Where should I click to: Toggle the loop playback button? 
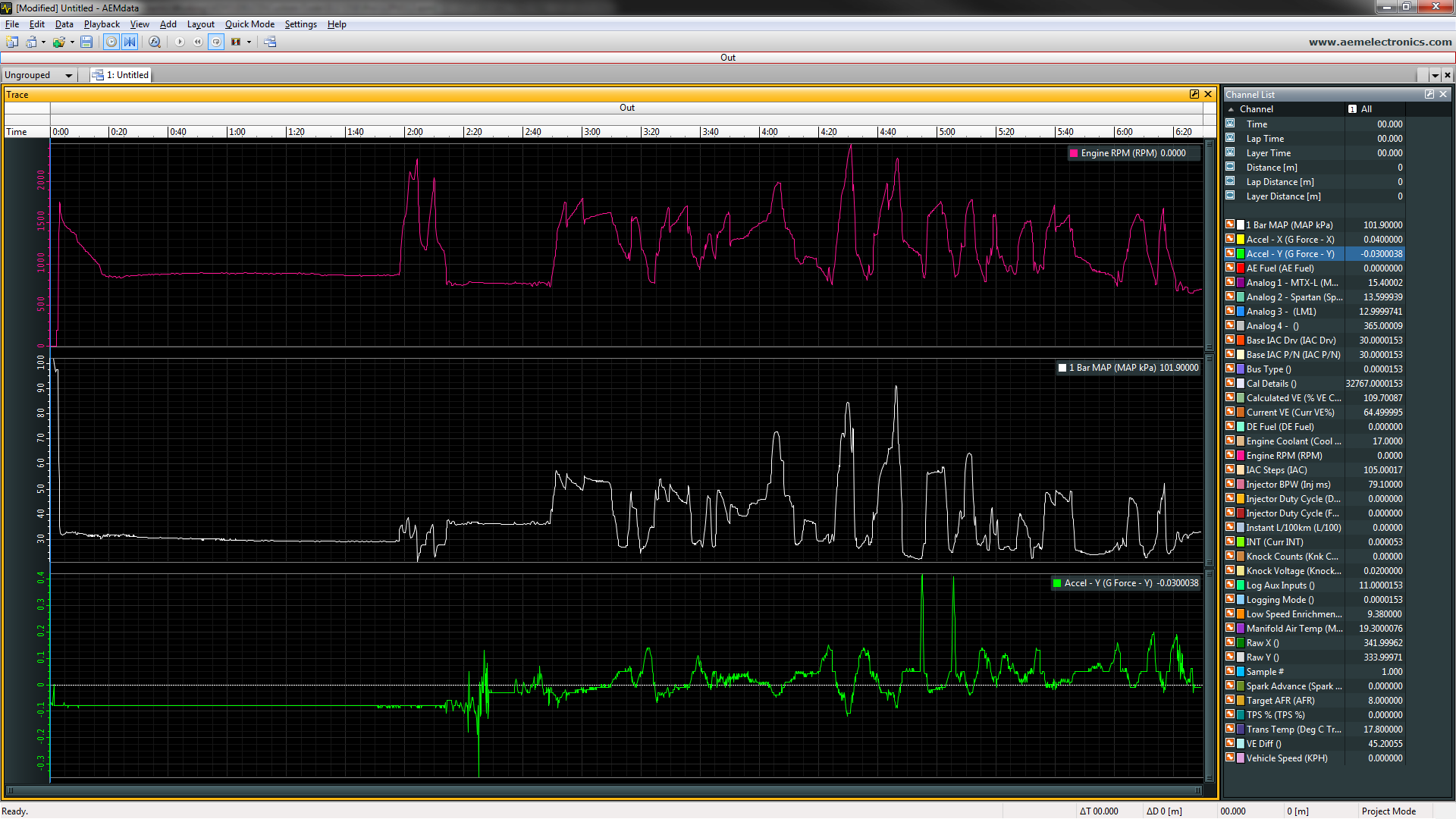click(x=216, y=42)
